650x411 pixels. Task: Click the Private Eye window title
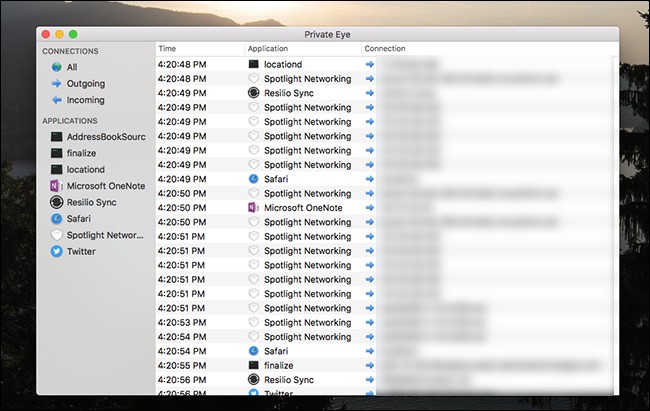[327, 34]
